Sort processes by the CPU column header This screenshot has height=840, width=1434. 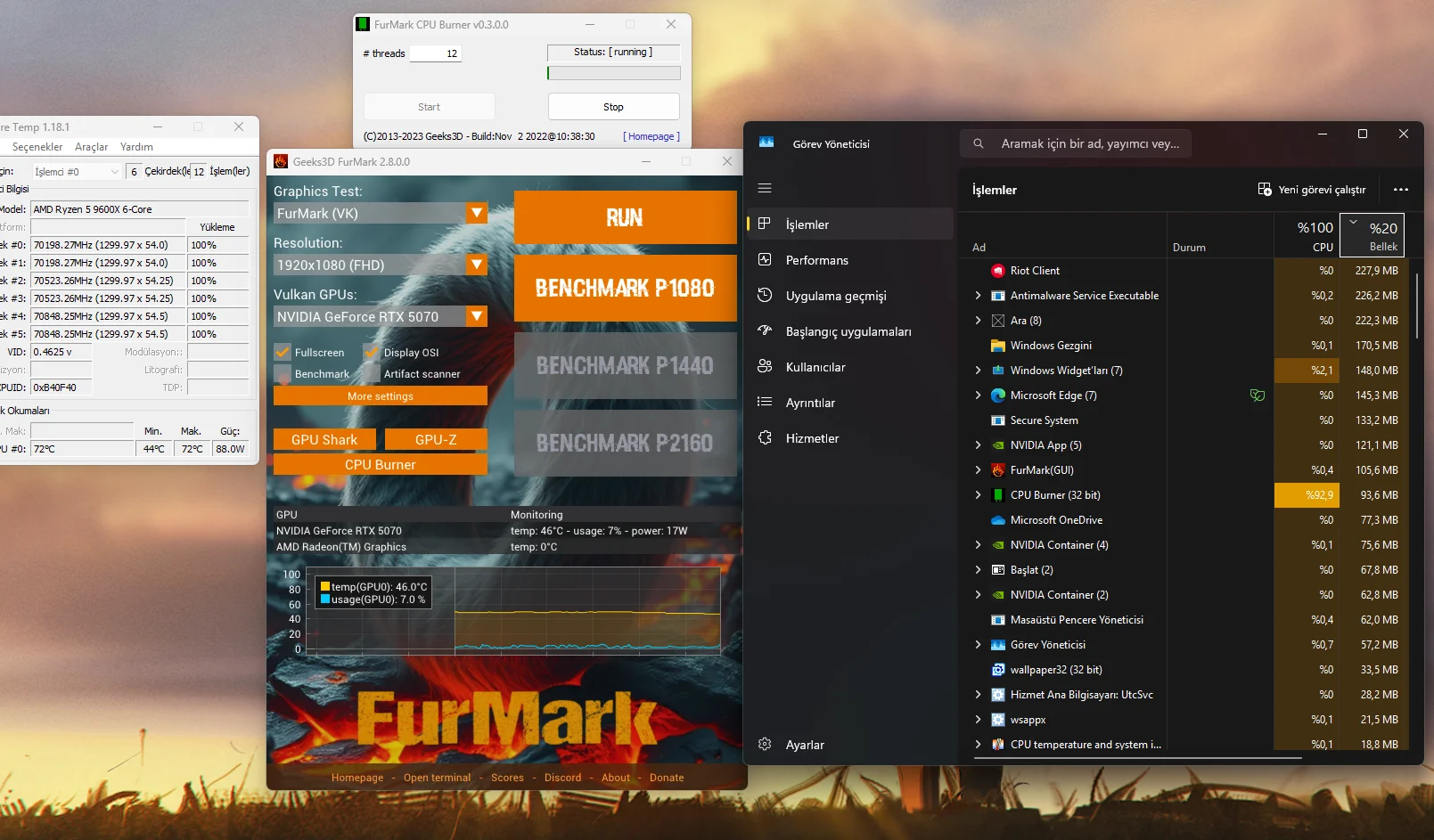click(x=1307, y=235)
